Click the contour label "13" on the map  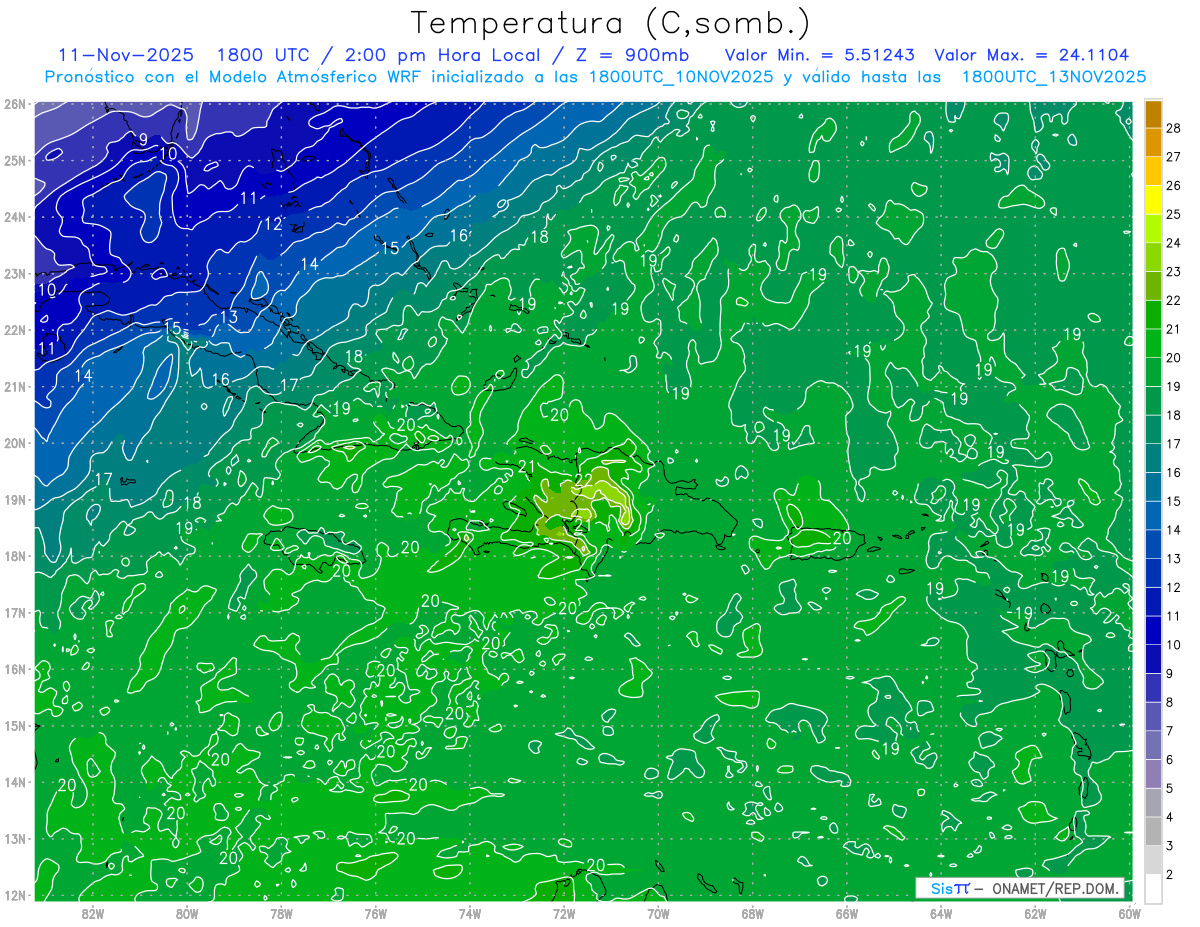pos(229,317)
